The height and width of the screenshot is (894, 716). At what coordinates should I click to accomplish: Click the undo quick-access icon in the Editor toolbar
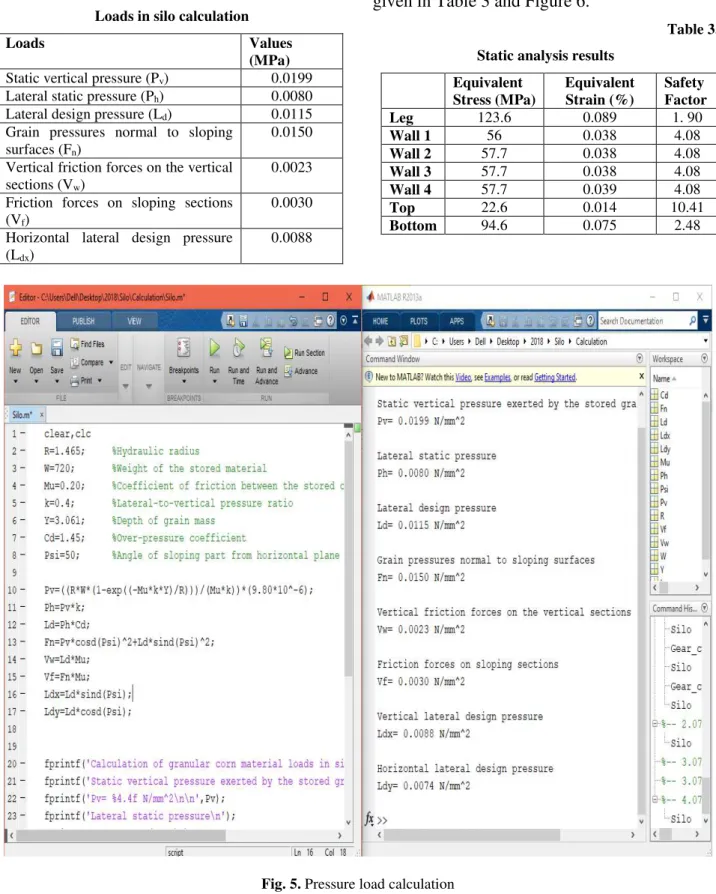[x=294, y=321]
